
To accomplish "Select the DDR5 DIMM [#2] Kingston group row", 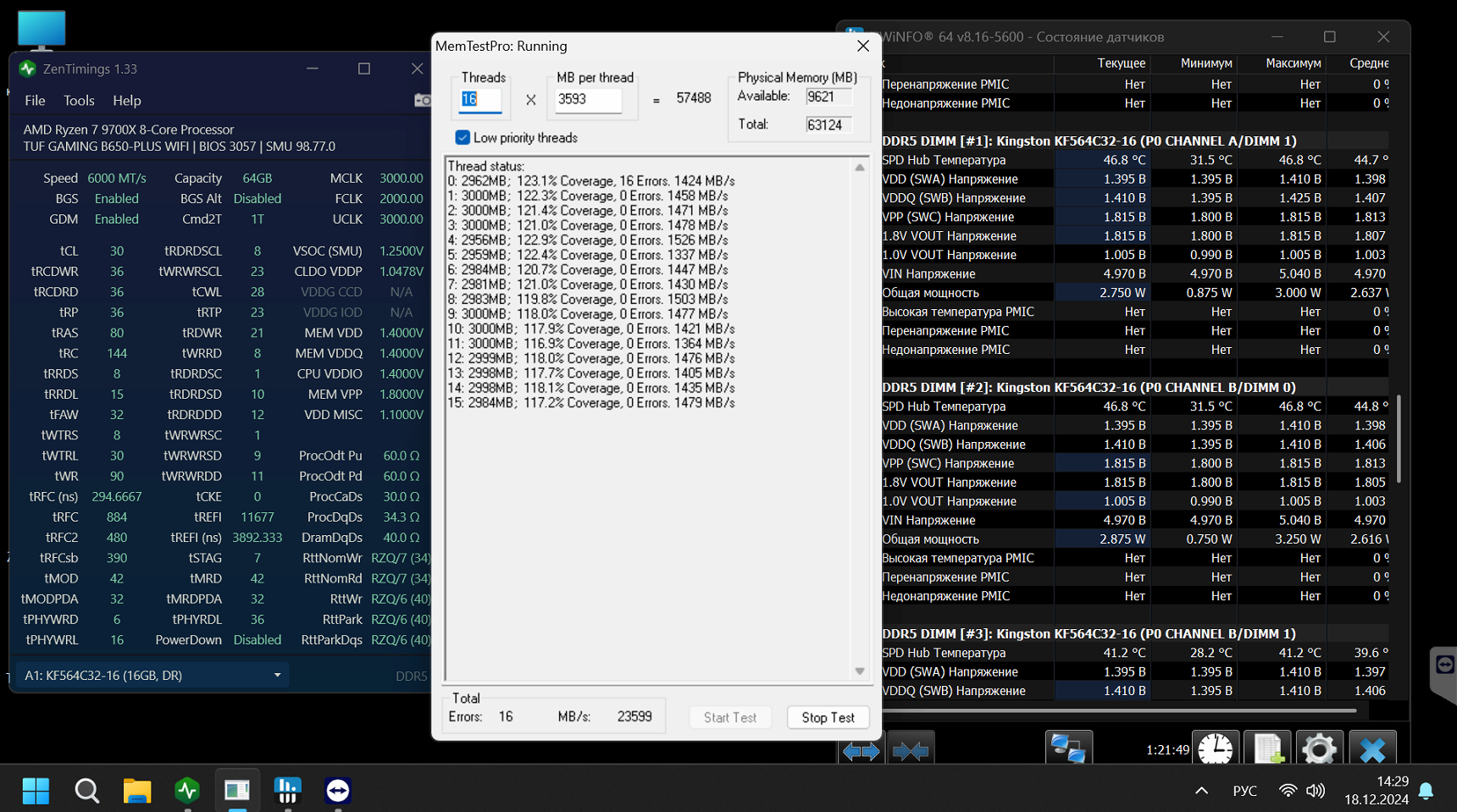I will pyautogui.click(x=1135, y=388).
